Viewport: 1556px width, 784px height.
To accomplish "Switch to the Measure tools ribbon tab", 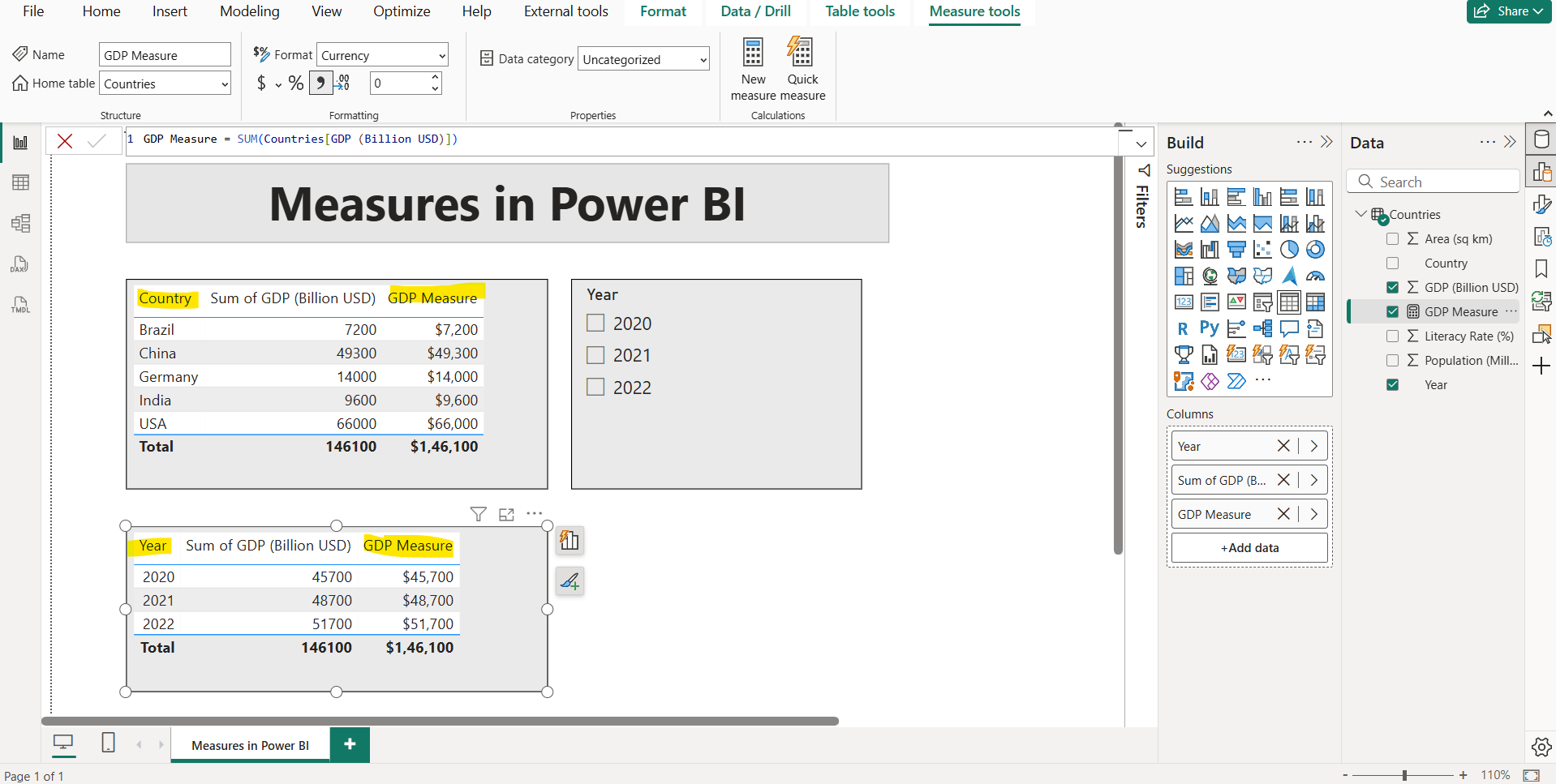I will pyautogui.click(x=974, y=11).
